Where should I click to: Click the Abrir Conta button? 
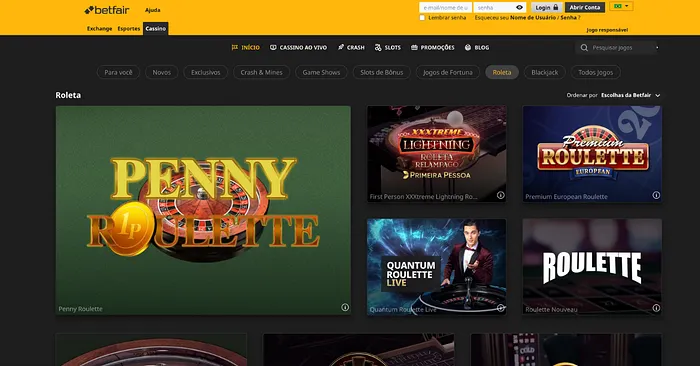(x=585, y=8)
